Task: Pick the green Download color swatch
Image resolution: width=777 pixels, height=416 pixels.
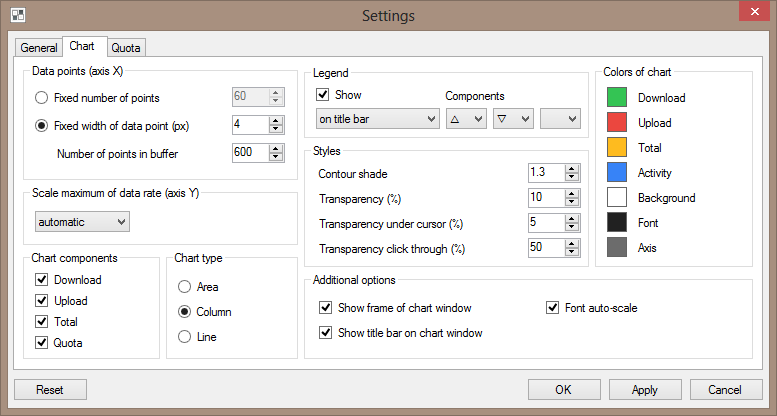Action: tap(617, 98)
